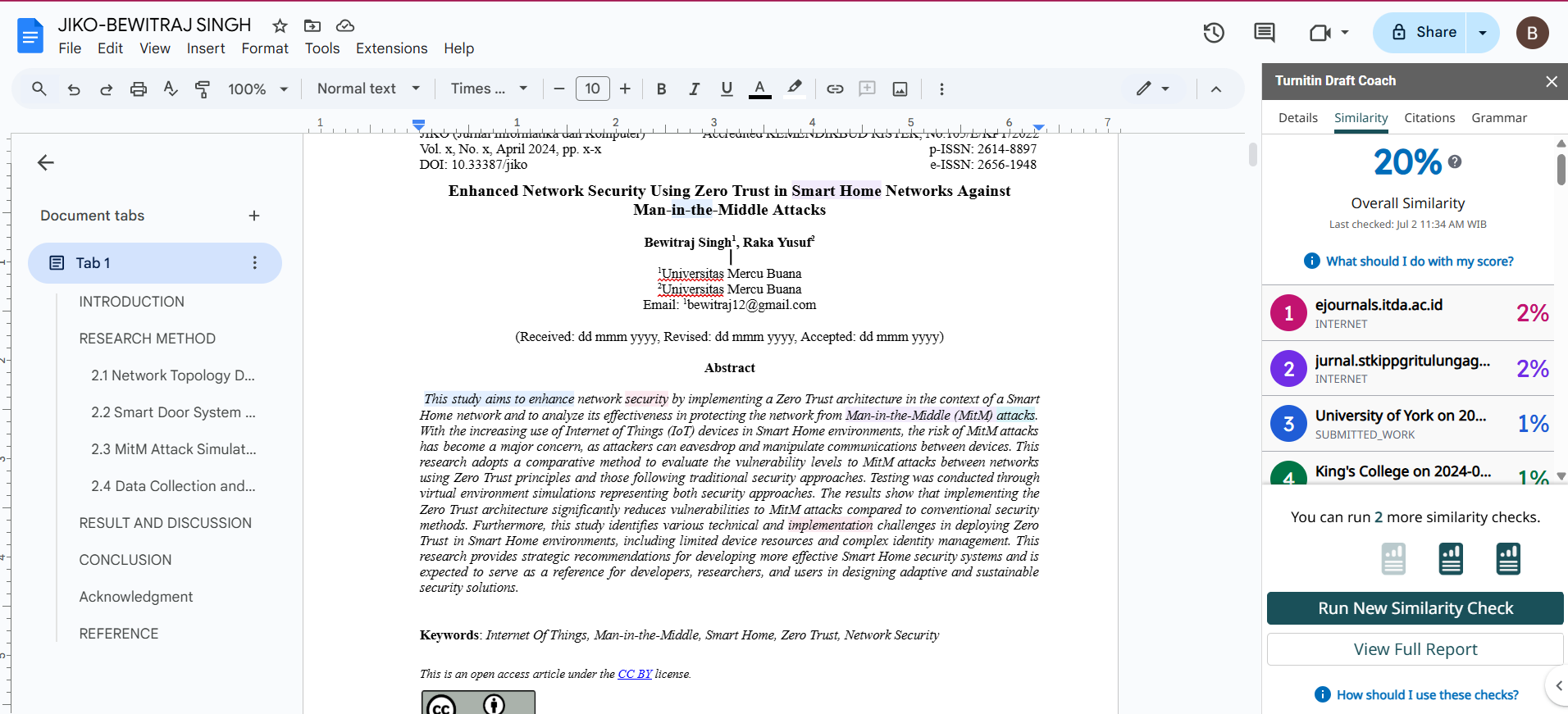1568x714 pixels.
Task: Switch to the Details tab
Action: [1297, 118]
